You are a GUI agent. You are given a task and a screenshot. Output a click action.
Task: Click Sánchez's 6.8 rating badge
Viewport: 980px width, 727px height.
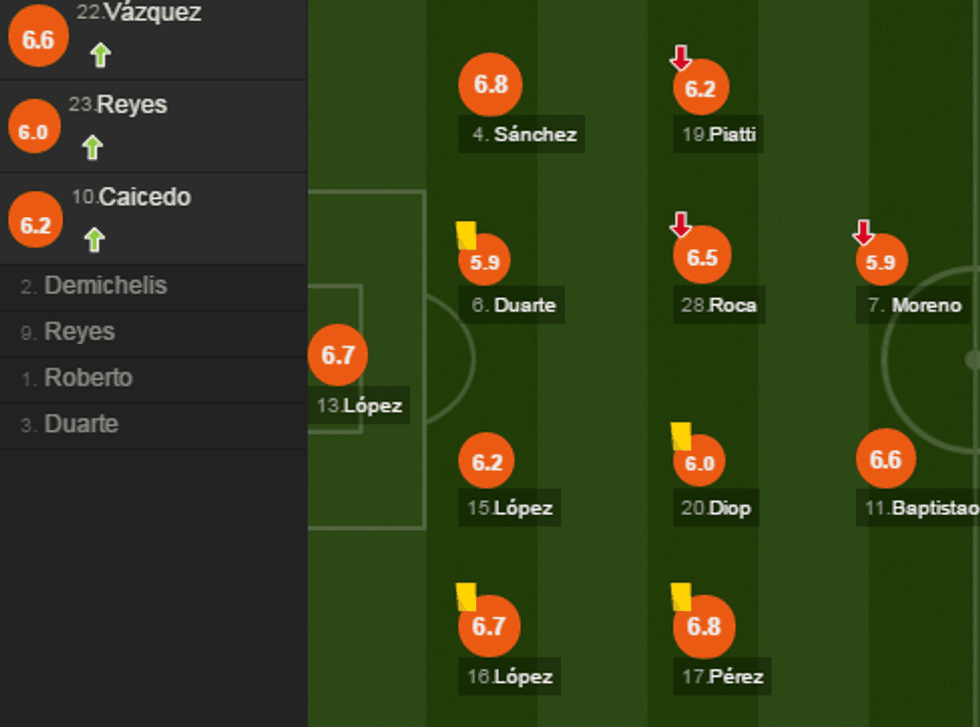(491, 85)
